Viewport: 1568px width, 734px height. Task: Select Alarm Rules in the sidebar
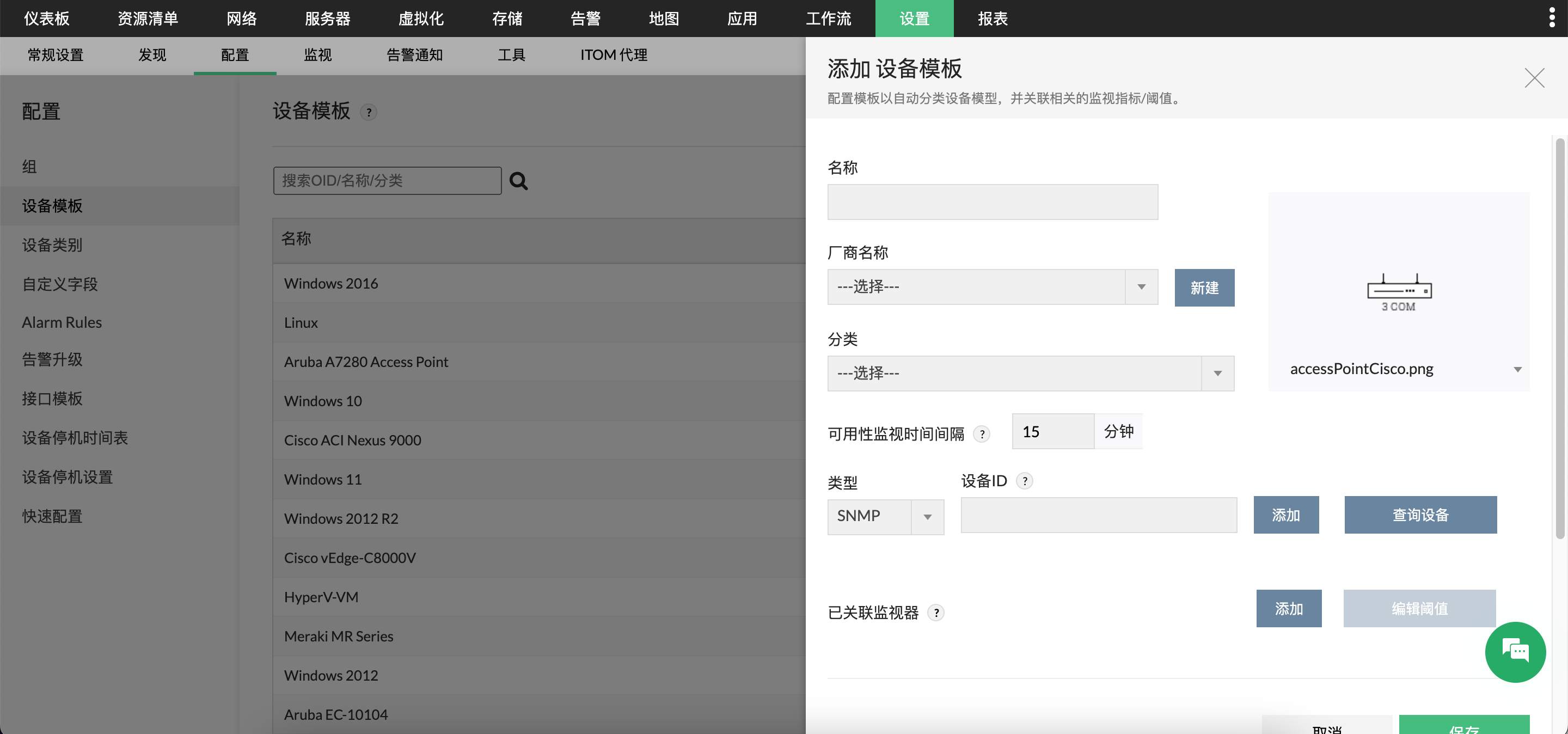point(61,322)
